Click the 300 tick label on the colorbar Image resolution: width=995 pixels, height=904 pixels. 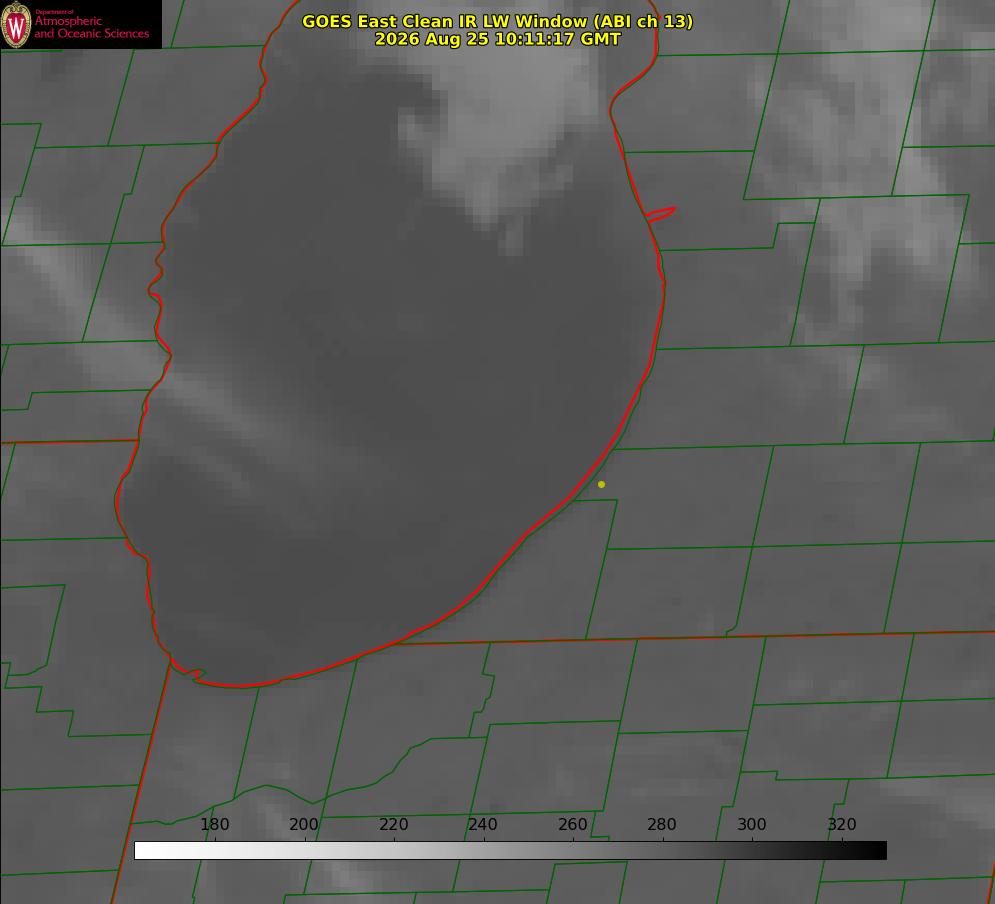pos(751,824)
